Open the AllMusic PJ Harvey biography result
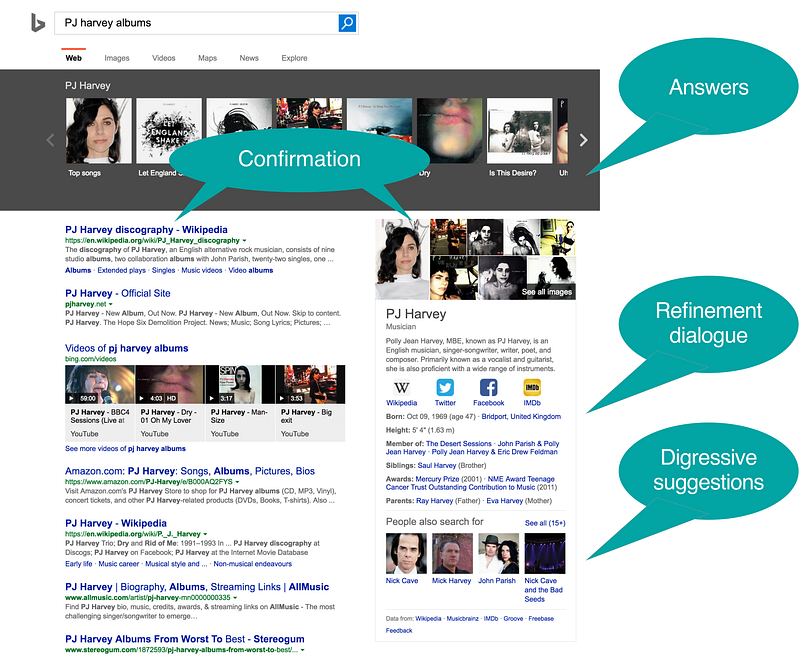Viewport: 800px width, 671px height. tap(197, 587)
